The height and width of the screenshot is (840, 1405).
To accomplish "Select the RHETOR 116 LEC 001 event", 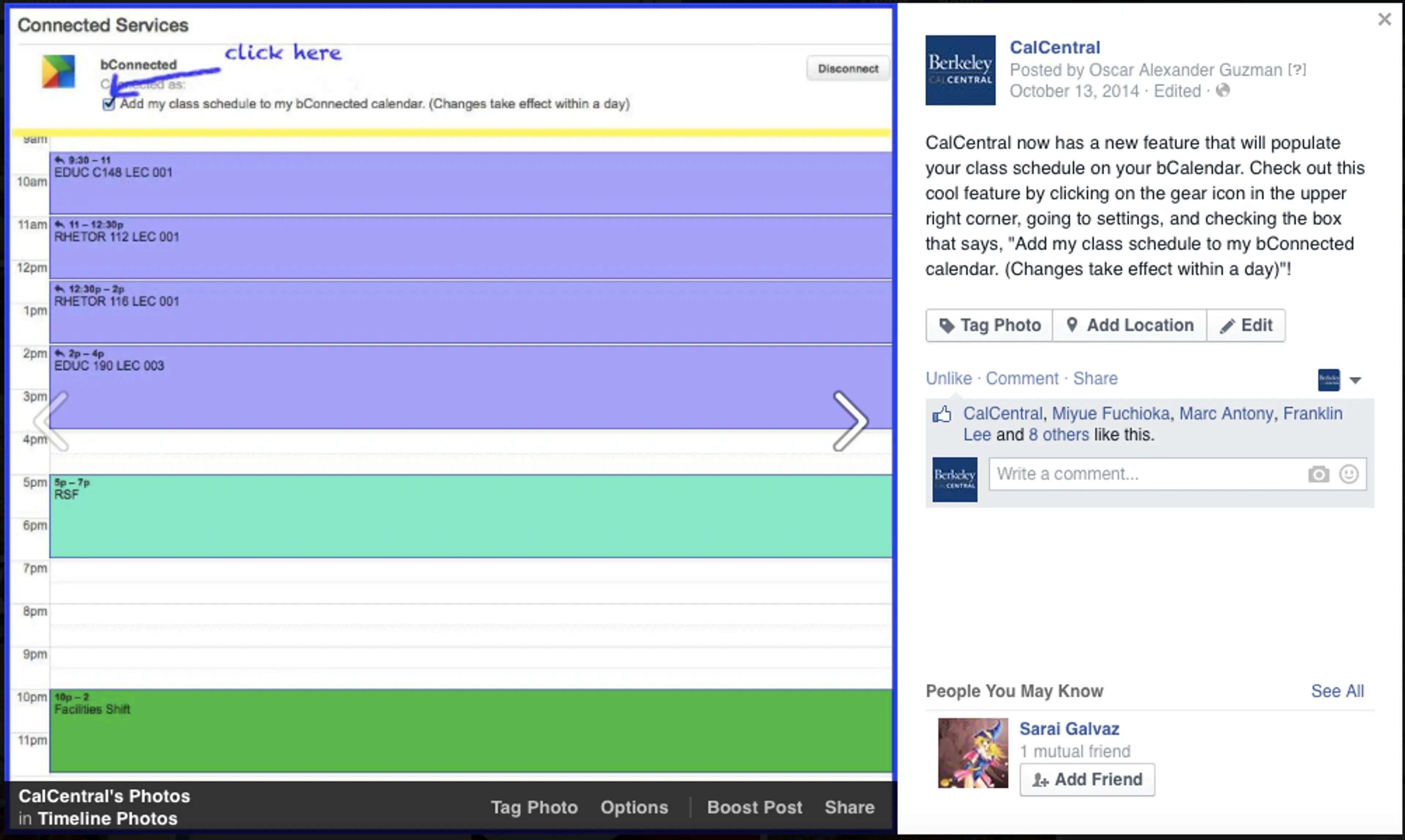I will [x=471, y=312].
